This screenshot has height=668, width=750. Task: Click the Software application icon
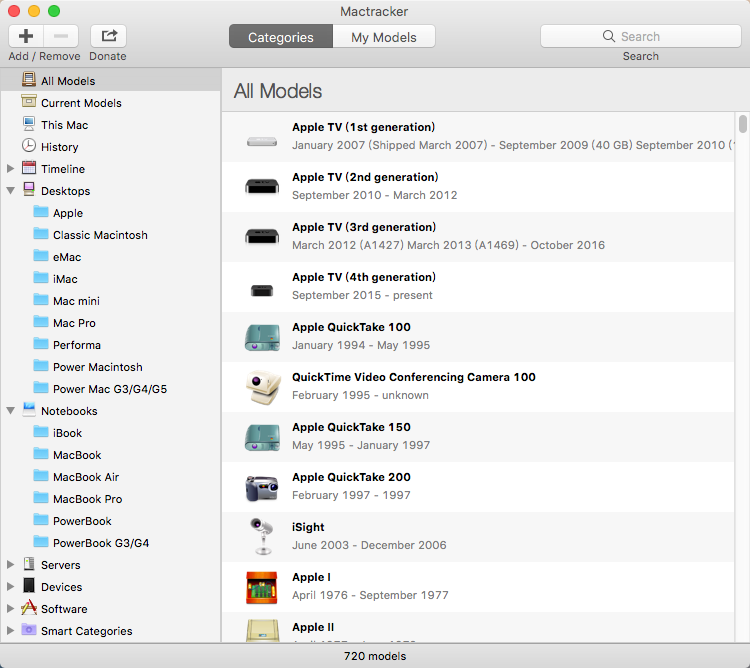29,608
